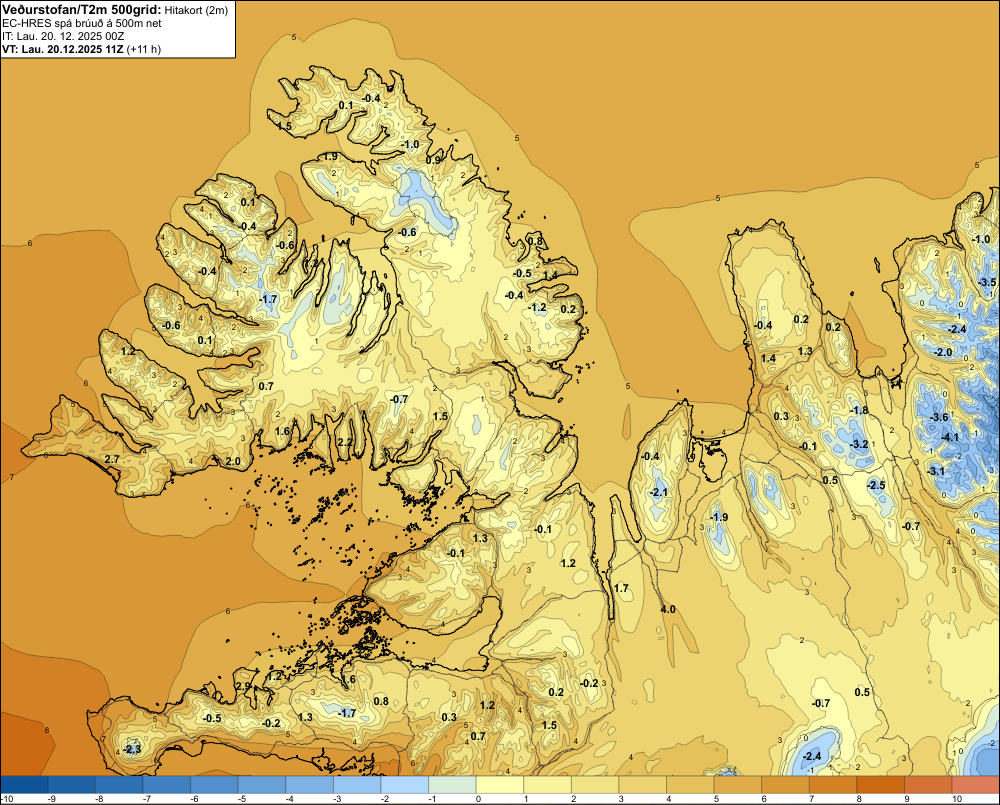Click the 'Hitakort (2m)' label
The image size is (1000, 805).
tap(196, 10)
